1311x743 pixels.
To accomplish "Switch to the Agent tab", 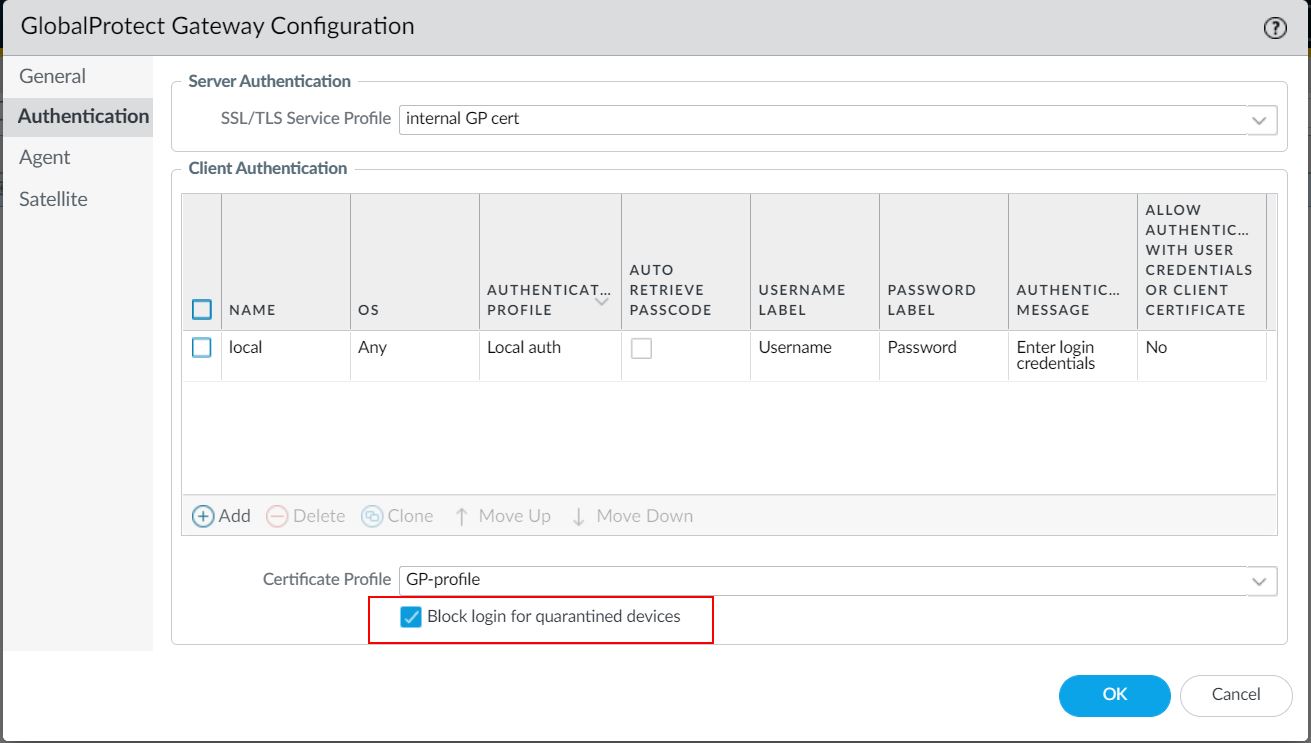I will click(45, 157).
